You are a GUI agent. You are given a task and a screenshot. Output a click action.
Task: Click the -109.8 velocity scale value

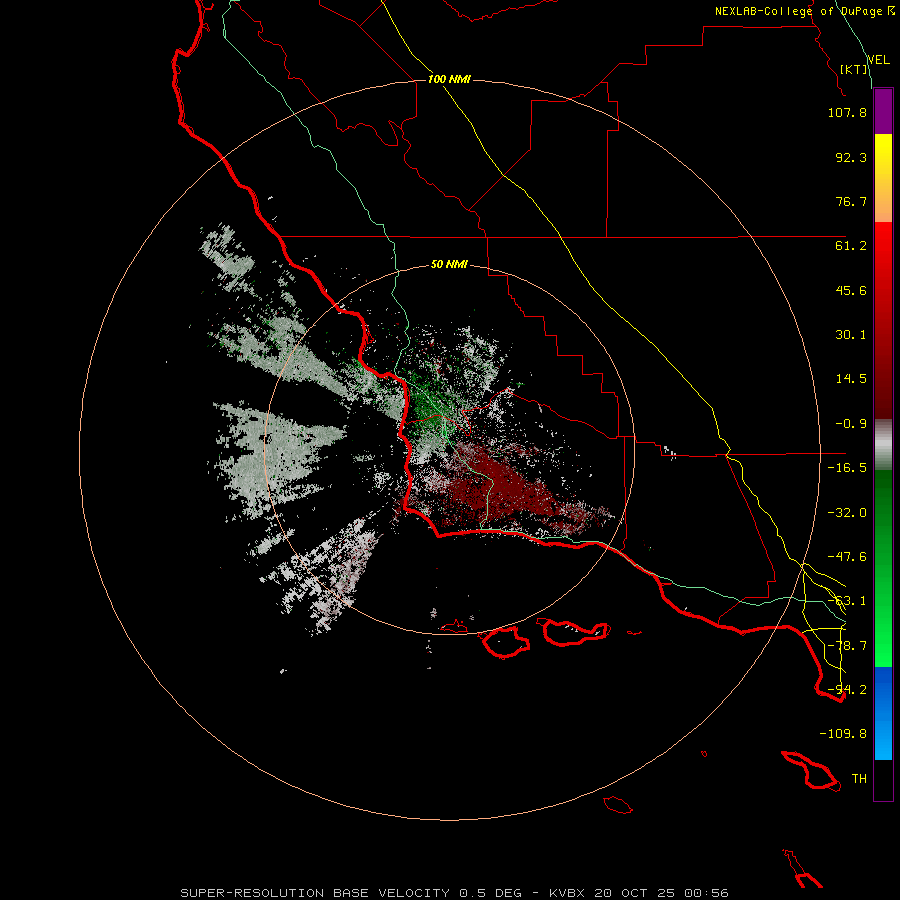[843, 734]
